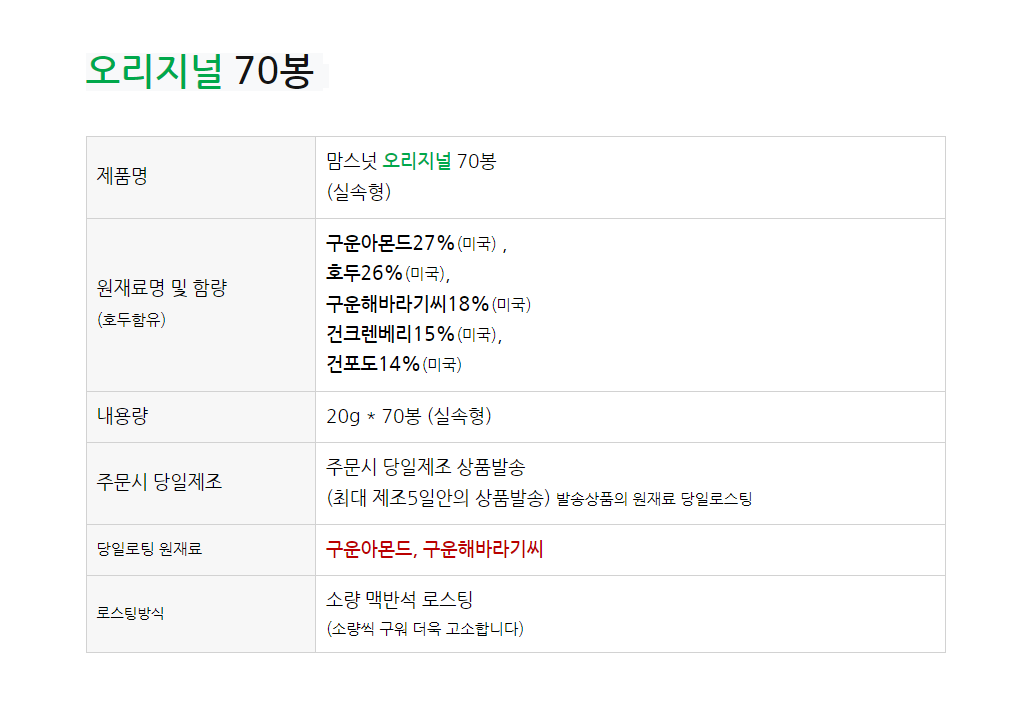The width and height of the screenshot is (1032, 727).
Task: Click the red 구운아몬드, 구운해바라기씨 text
Action: pyautogui.click(x=434, y=550)
